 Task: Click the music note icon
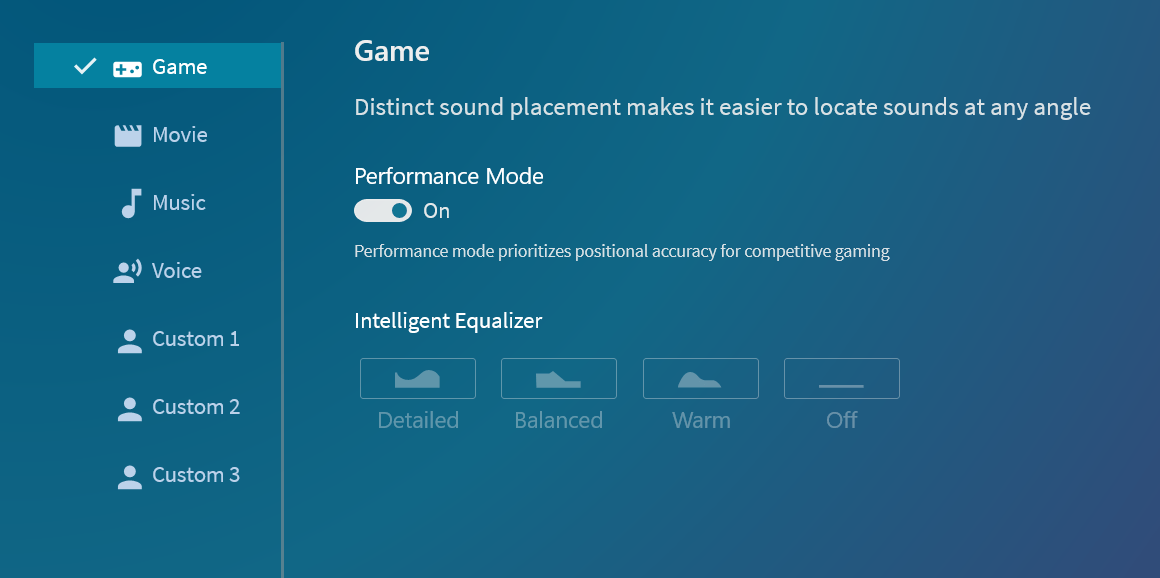(131, 203)
